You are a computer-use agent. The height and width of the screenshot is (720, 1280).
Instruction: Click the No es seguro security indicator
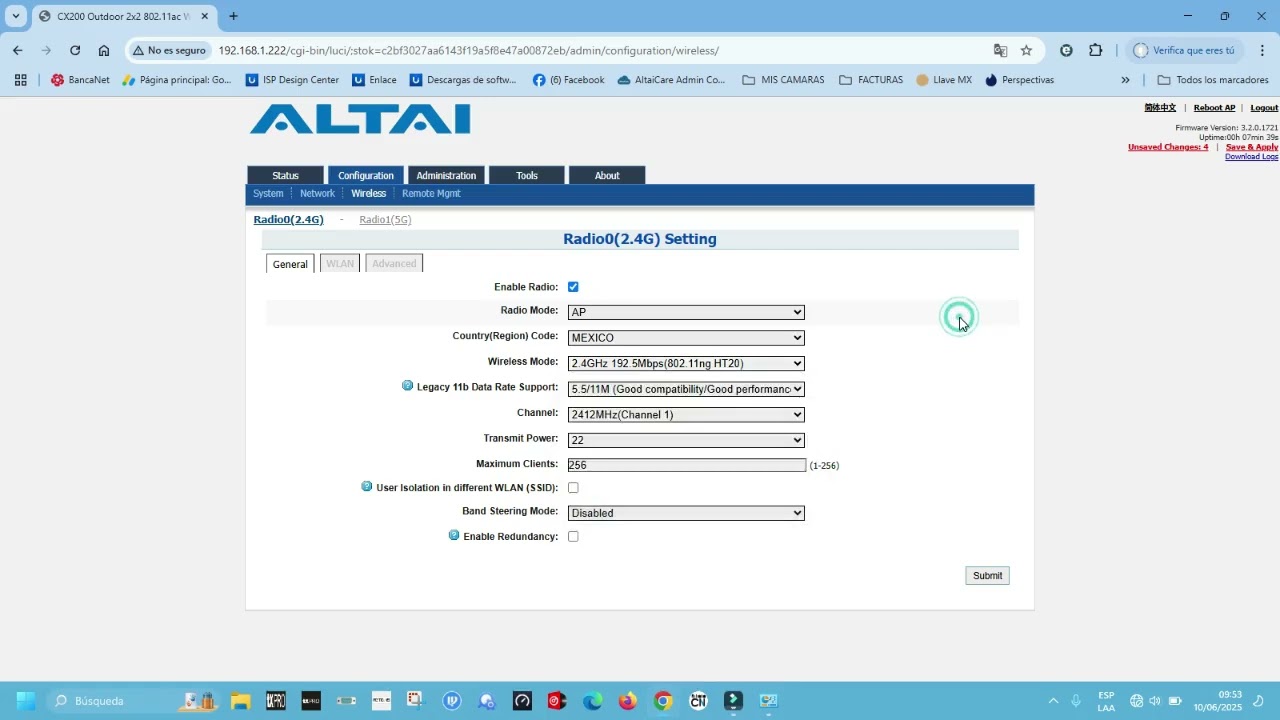coord(169,50)
